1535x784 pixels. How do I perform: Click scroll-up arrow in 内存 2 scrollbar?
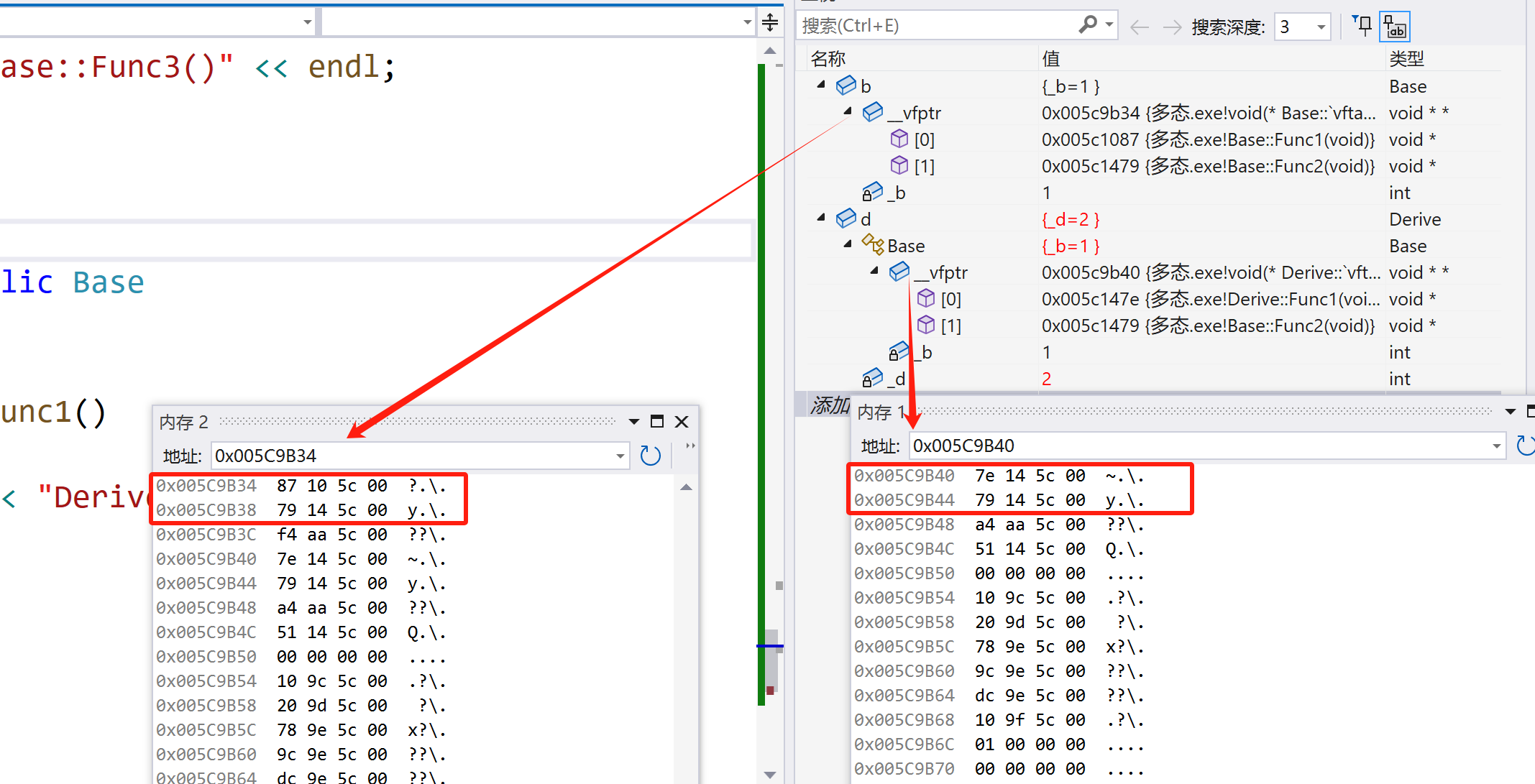[x=686, y=487]
